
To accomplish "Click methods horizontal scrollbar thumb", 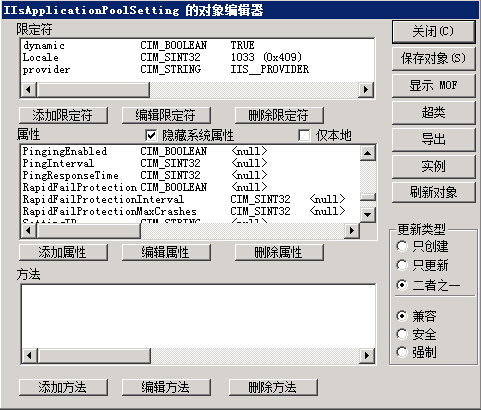I will coord(94,355).
